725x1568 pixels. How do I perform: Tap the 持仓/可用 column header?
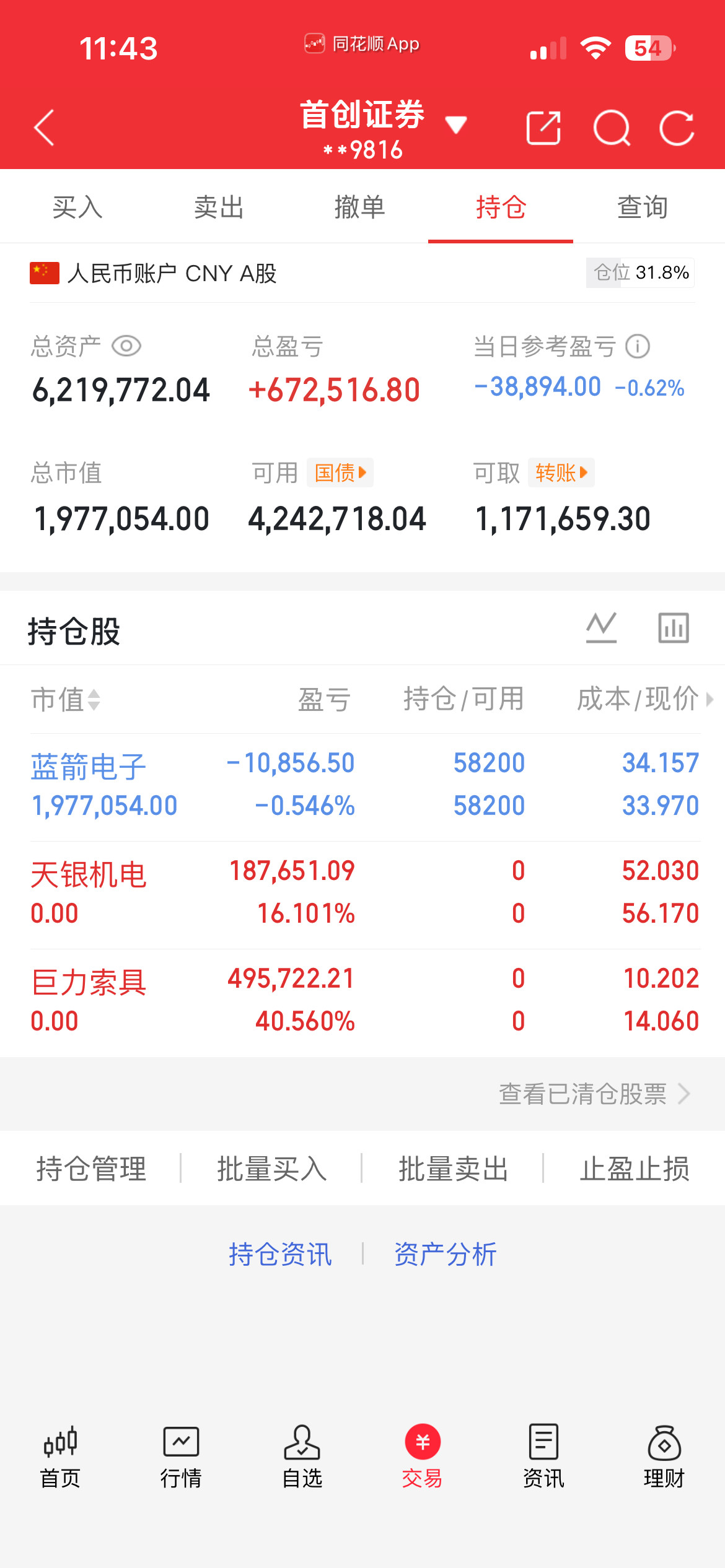click(464, 699)
